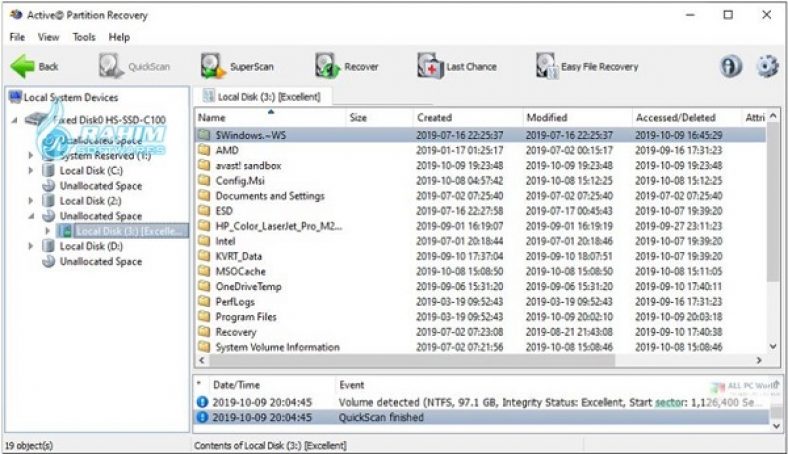Image resolution: width=788 pixels, height=454 pixels.
Task: Expand the Local Disk (C:) tree node
Action: tap(31, 170)
